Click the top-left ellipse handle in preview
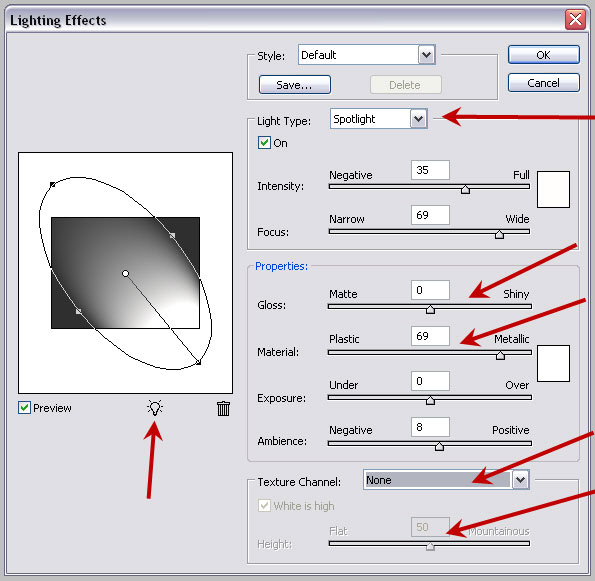Viewport: 595px width, 581px height. 52,184
